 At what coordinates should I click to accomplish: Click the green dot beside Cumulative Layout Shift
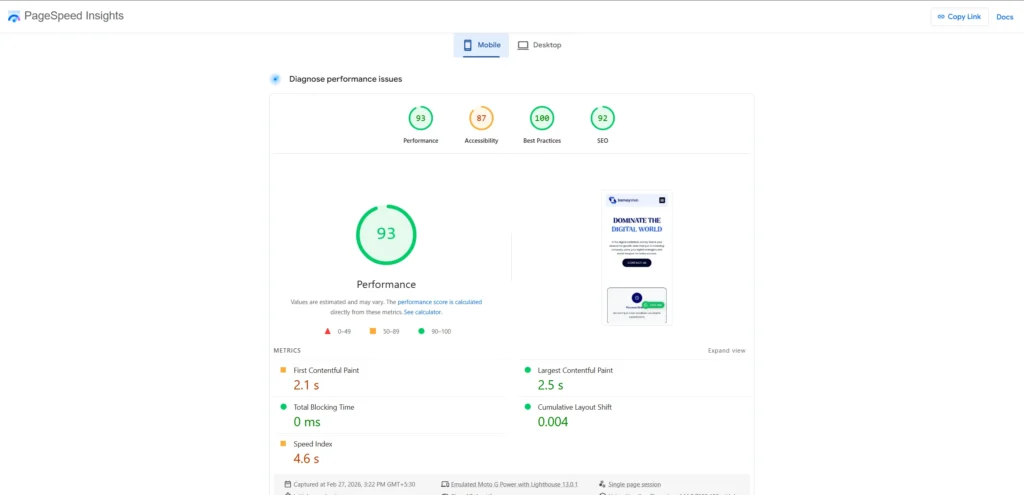(528, 406)
